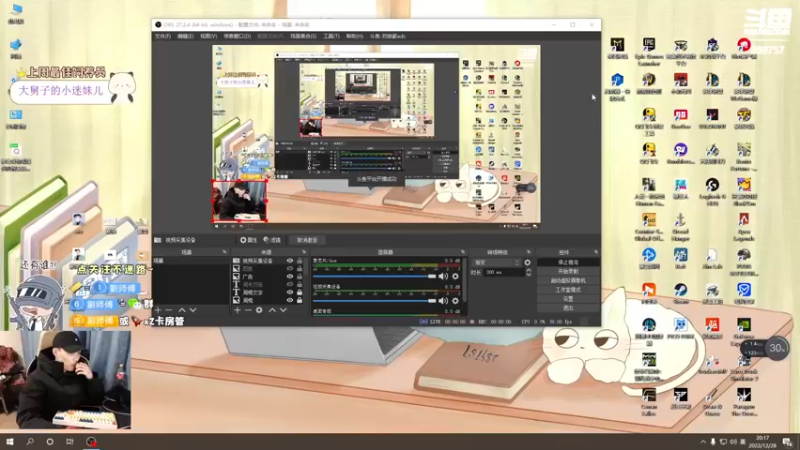Screen dimensions: 800x450
Task: Open the Apex Legends desktop shortcut
Action: pyautogui.click(x=743, y=227)
